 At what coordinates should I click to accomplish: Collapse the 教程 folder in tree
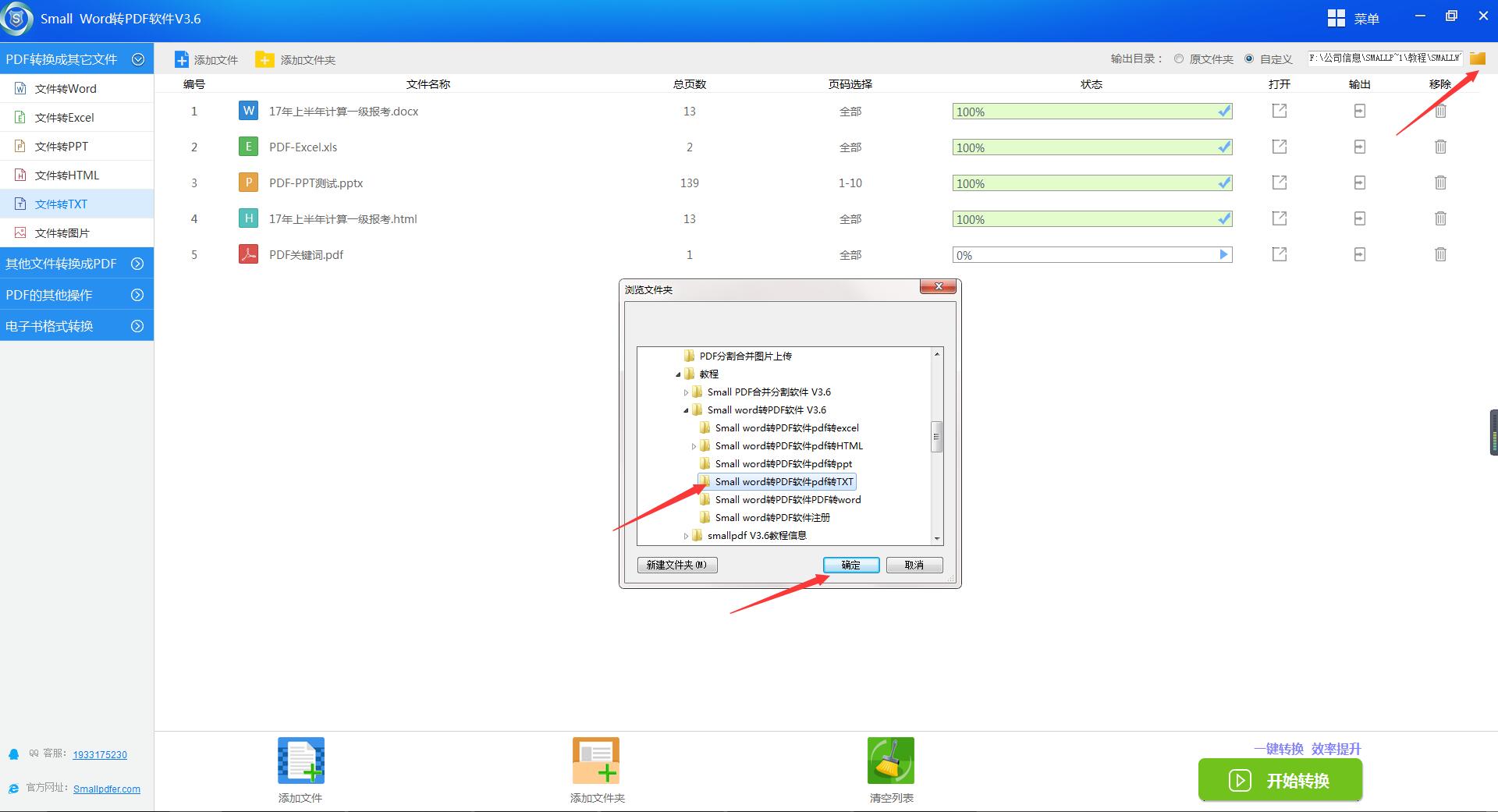(x=678, y=374)
